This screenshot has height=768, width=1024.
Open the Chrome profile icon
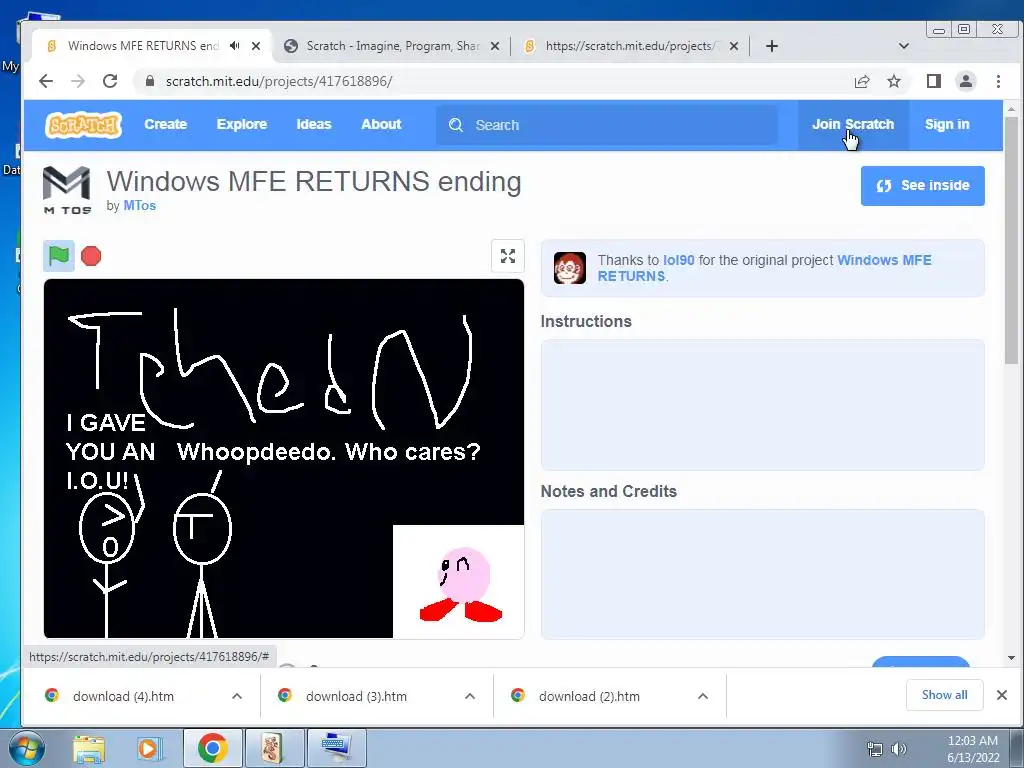[965, 81]
